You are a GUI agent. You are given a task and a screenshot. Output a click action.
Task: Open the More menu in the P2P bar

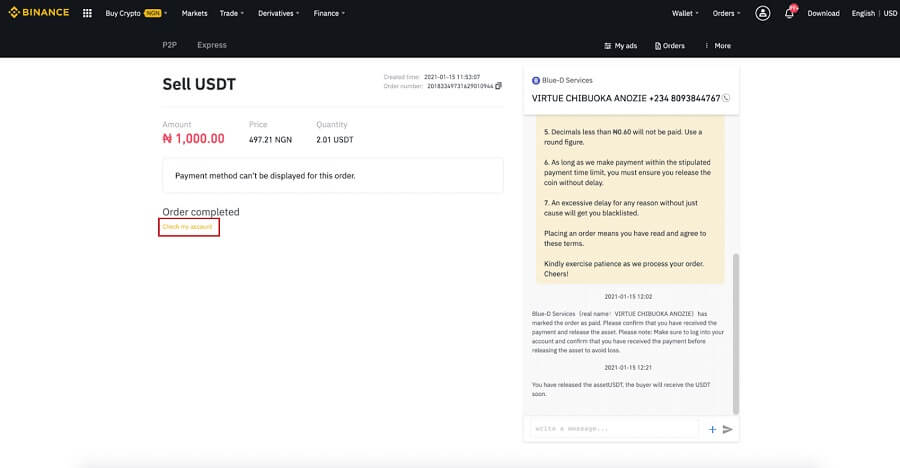click(717, 45)
